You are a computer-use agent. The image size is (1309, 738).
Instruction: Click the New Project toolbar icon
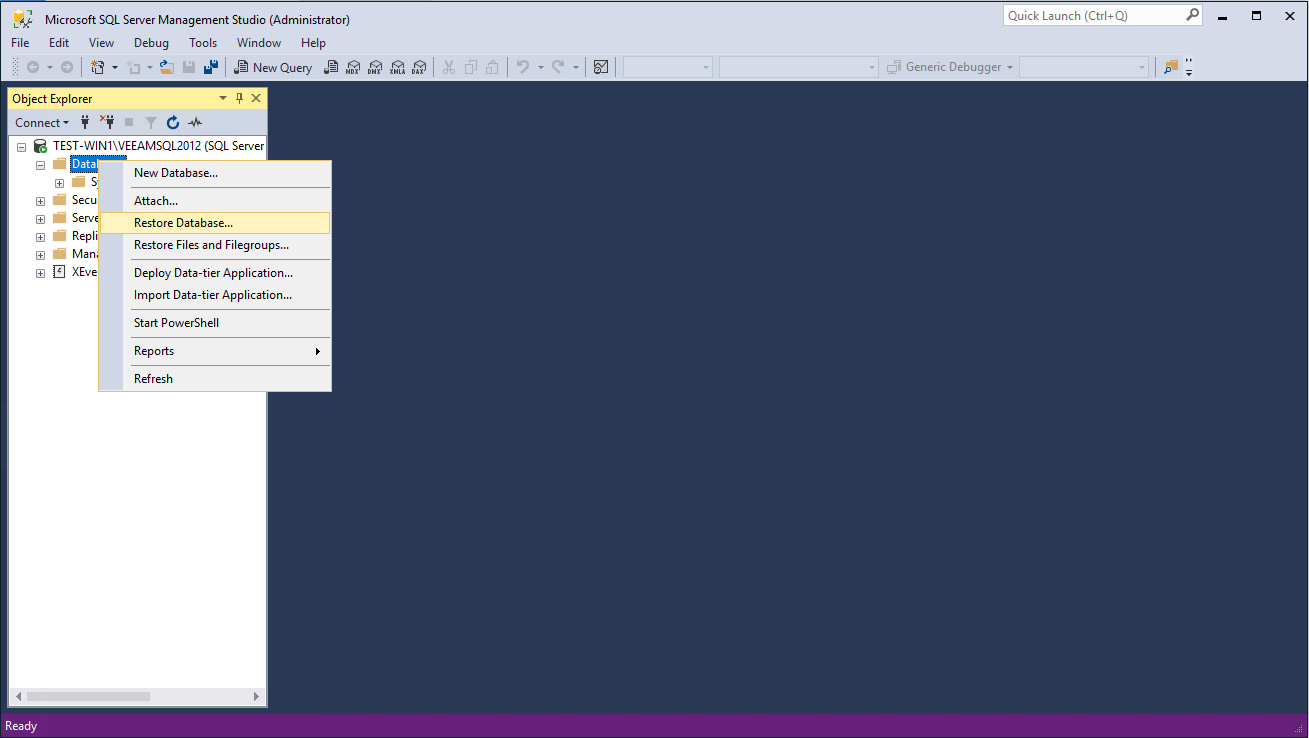click(98, 67)
